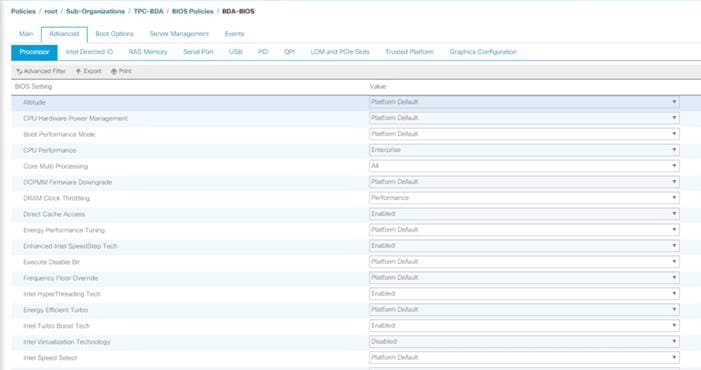Viewport: 701px width, 370px height.
Task: Open Intel HyperThreading Tech dropdown
Action: coord(524,294)
